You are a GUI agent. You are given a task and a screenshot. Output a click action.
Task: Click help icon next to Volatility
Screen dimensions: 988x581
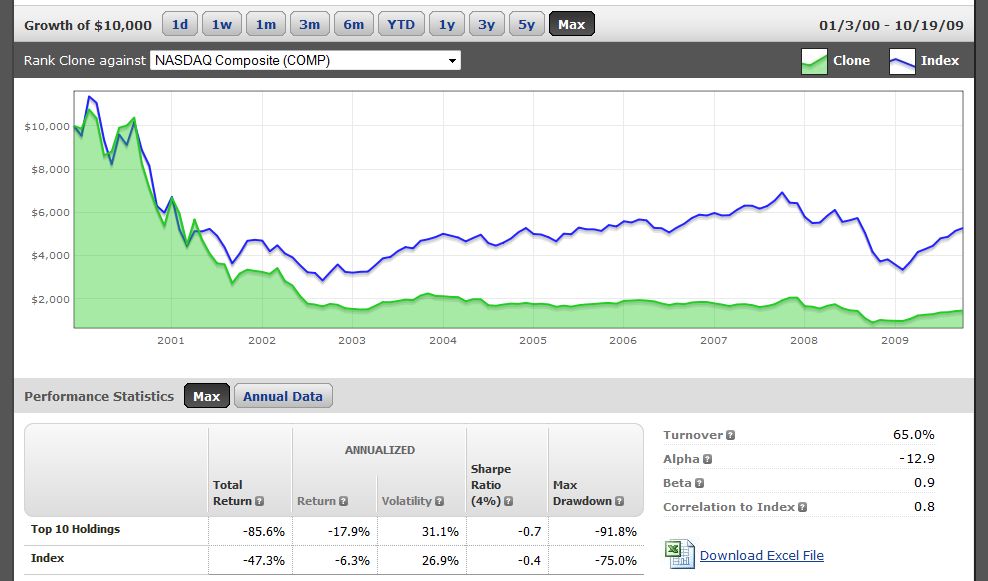tap(437, 501)
